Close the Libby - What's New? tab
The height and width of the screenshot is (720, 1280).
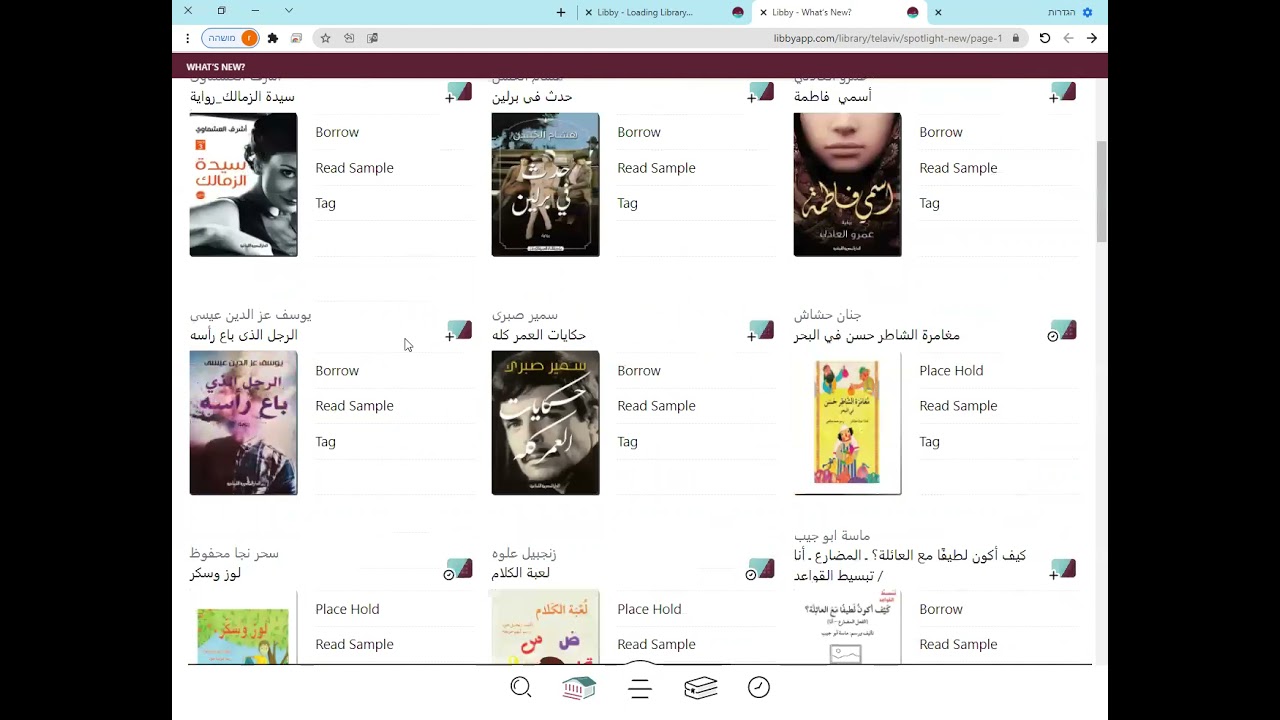pos(763,12)
